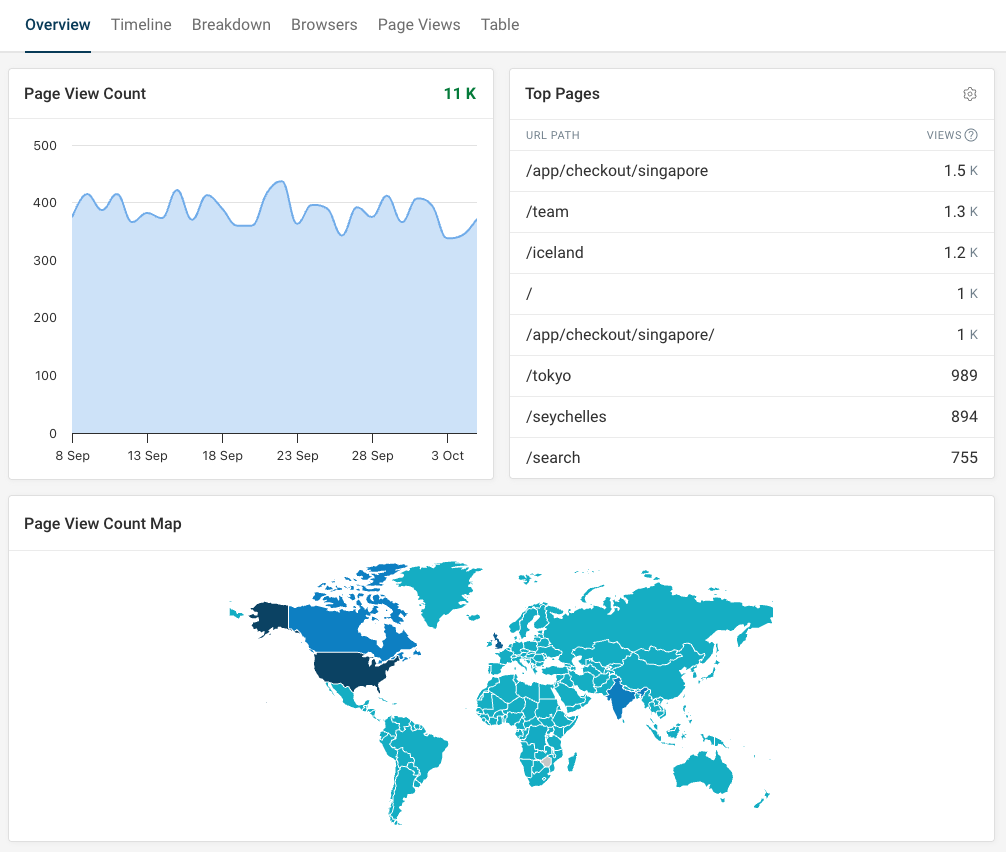Click the 1.2 K views value
This screenshot has width=1006, height=852.
(960, 253)
